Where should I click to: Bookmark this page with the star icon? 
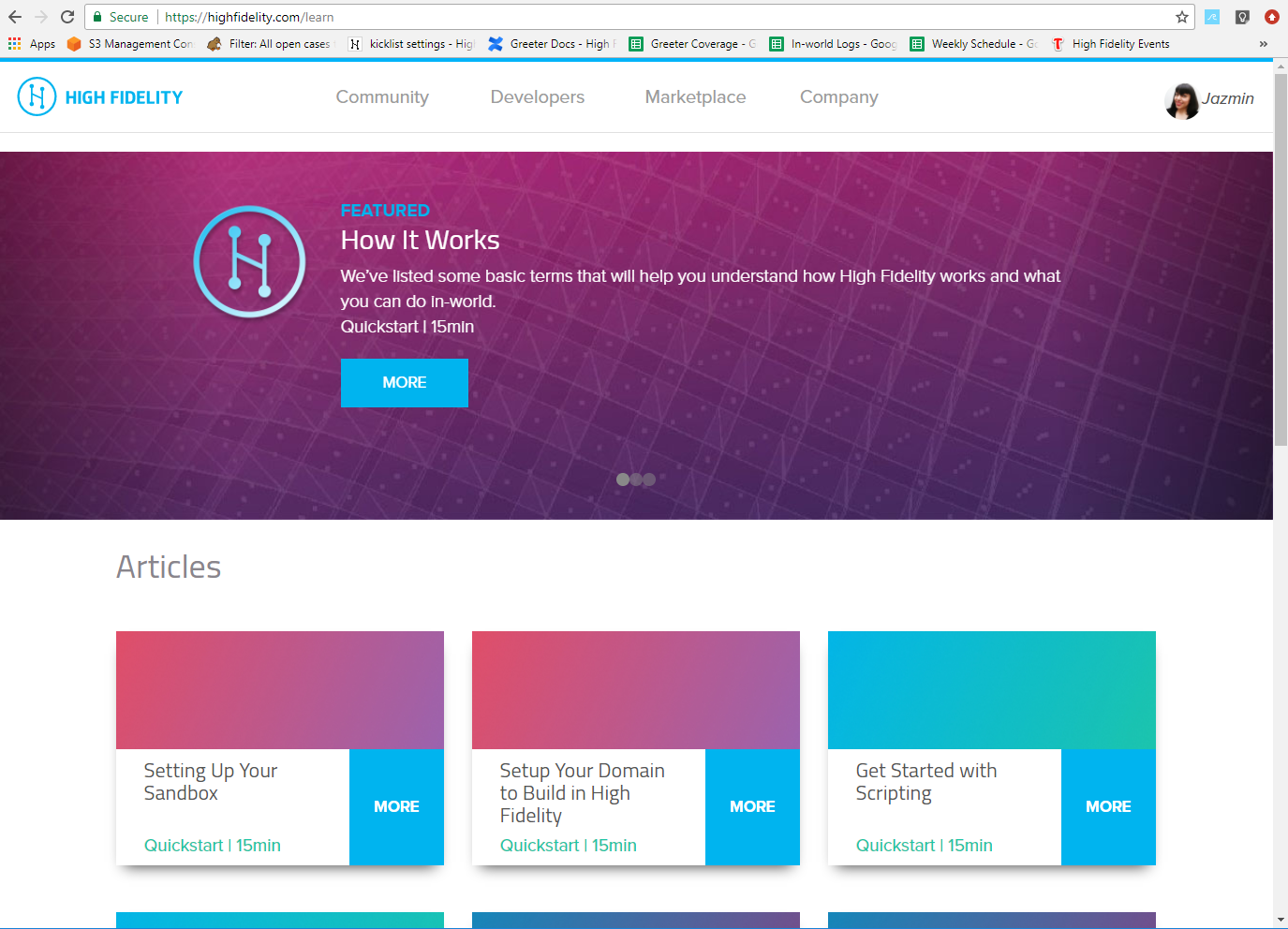[1182, 17]
